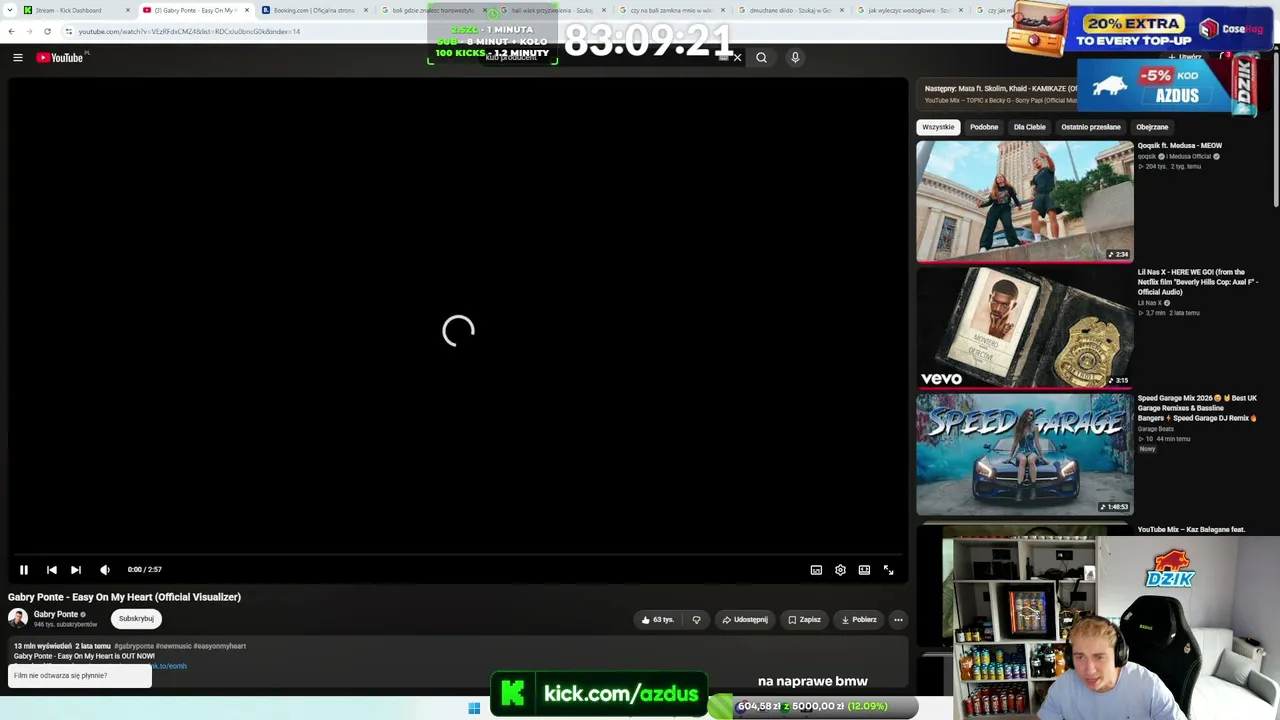1280x720 pixels.
Task: Dislike the Gabry Ponte video
Action: [697, 620]
